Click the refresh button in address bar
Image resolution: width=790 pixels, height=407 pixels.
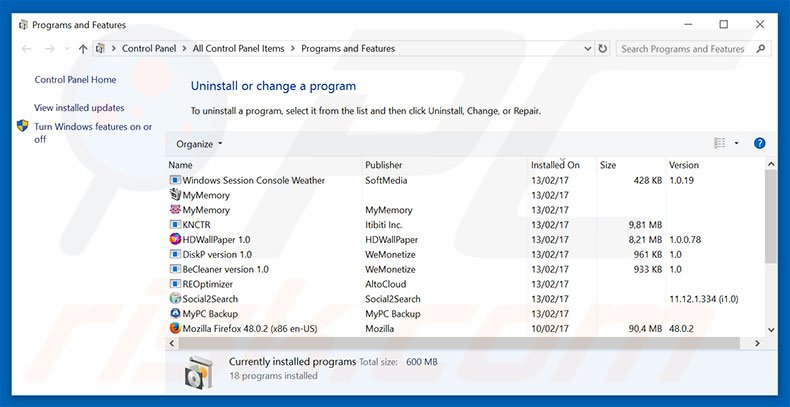(x=603, y=49)
